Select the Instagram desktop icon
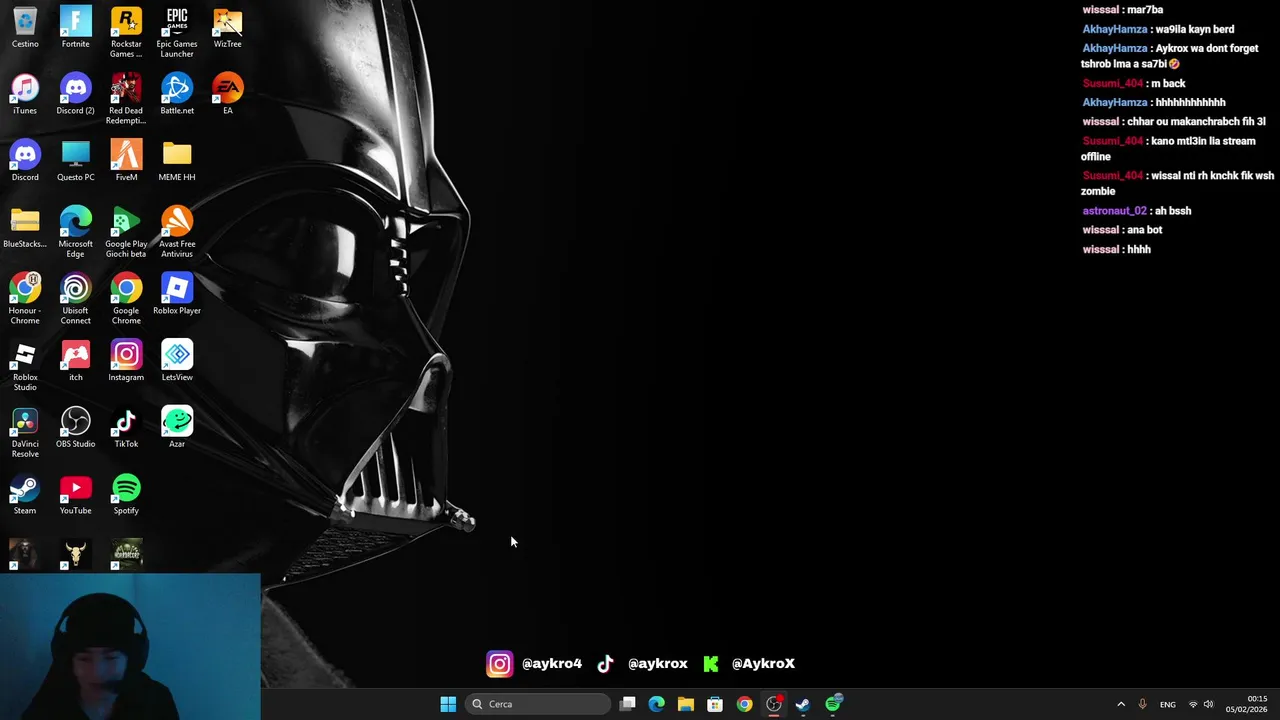The width and height of the screenshot is (1280, 720). pyautogui.click(x=126, y=361)
